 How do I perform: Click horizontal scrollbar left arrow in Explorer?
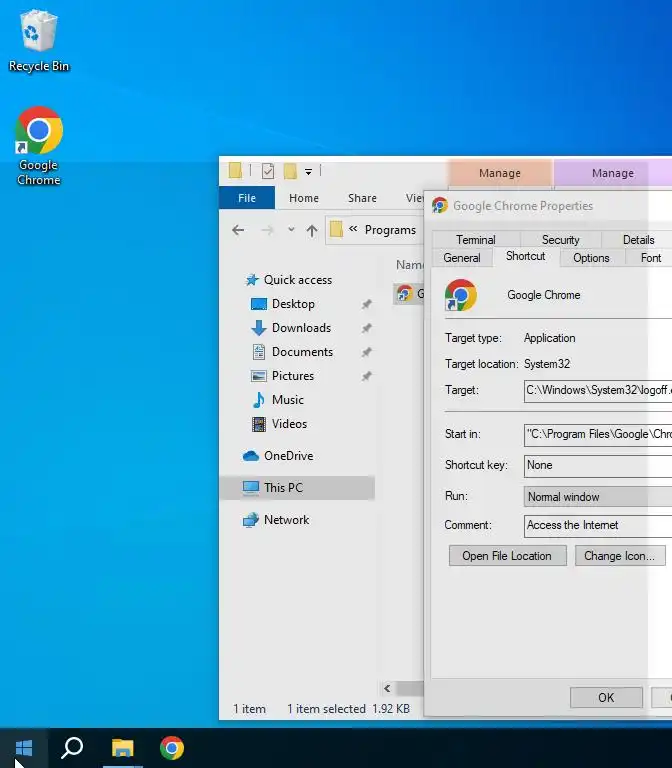(387, 688)
